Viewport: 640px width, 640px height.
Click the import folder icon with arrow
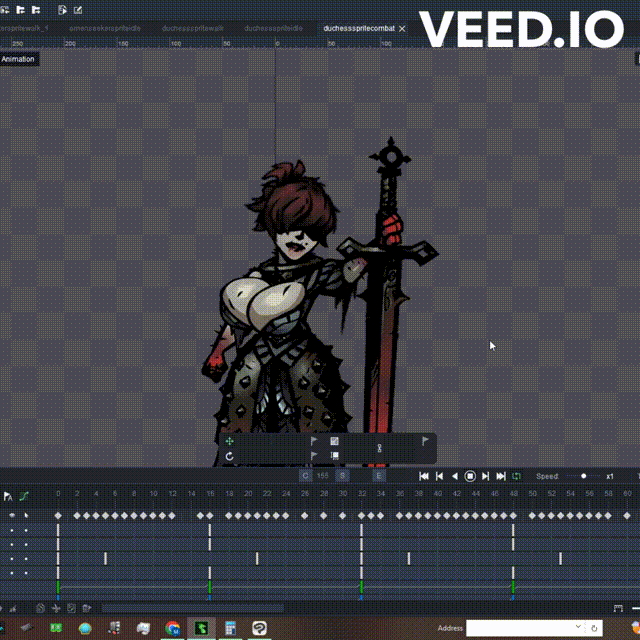[36, 10]
